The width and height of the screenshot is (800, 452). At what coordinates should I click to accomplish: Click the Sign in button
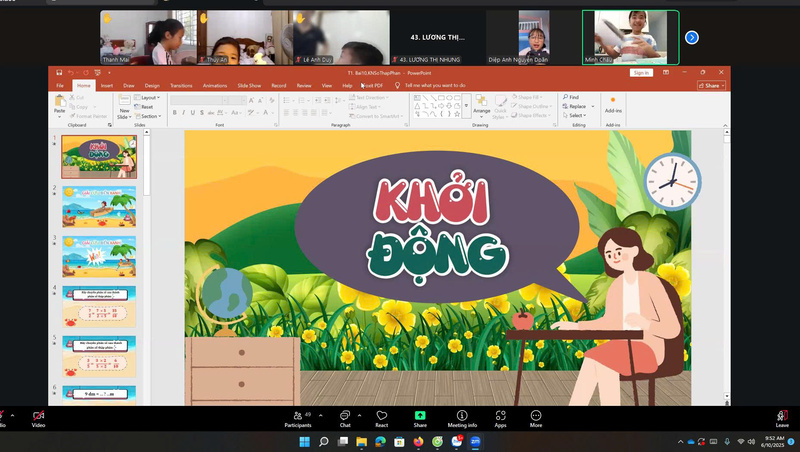coord(640,73)
